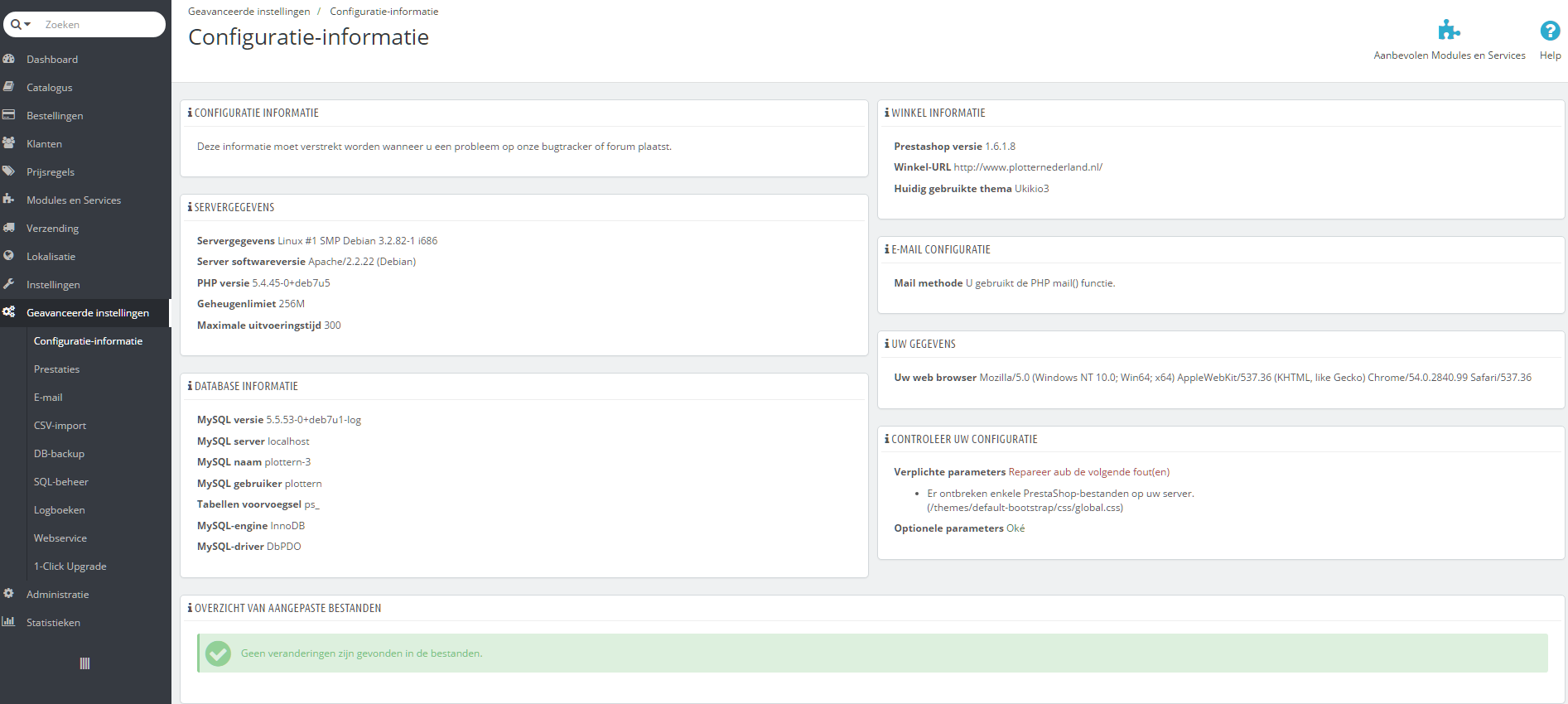Click the Statistieken bar chart icon

[x=8, y=622]
